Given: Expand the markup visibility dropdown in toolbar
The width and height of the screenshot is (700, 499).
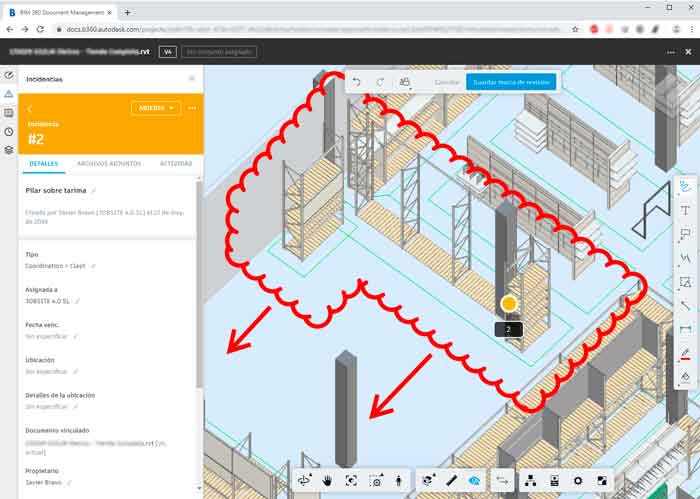Looking at the screenshot, I should 405,82.
